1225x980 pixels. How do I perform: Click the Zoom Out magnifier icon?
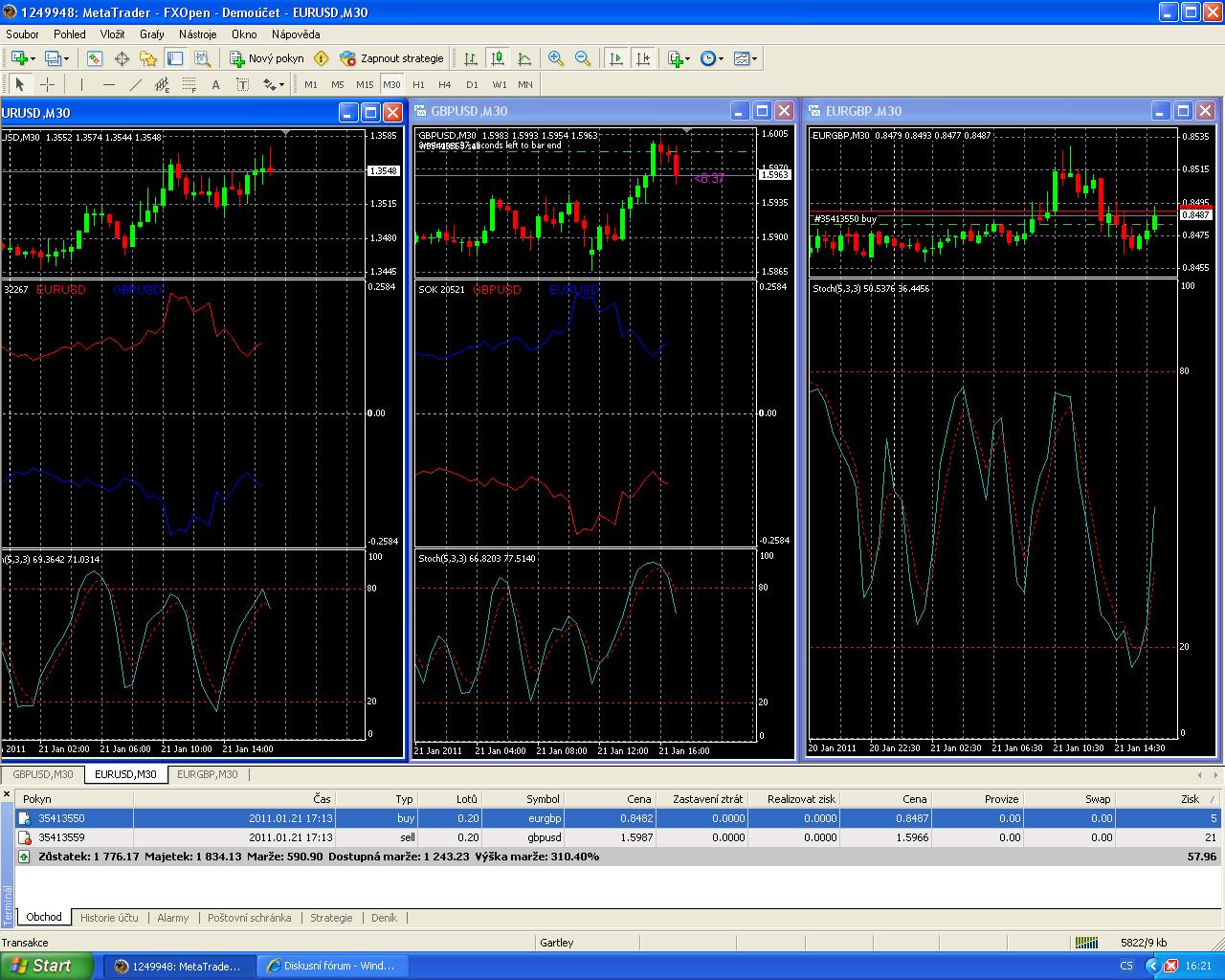click(x=582, y=58)
